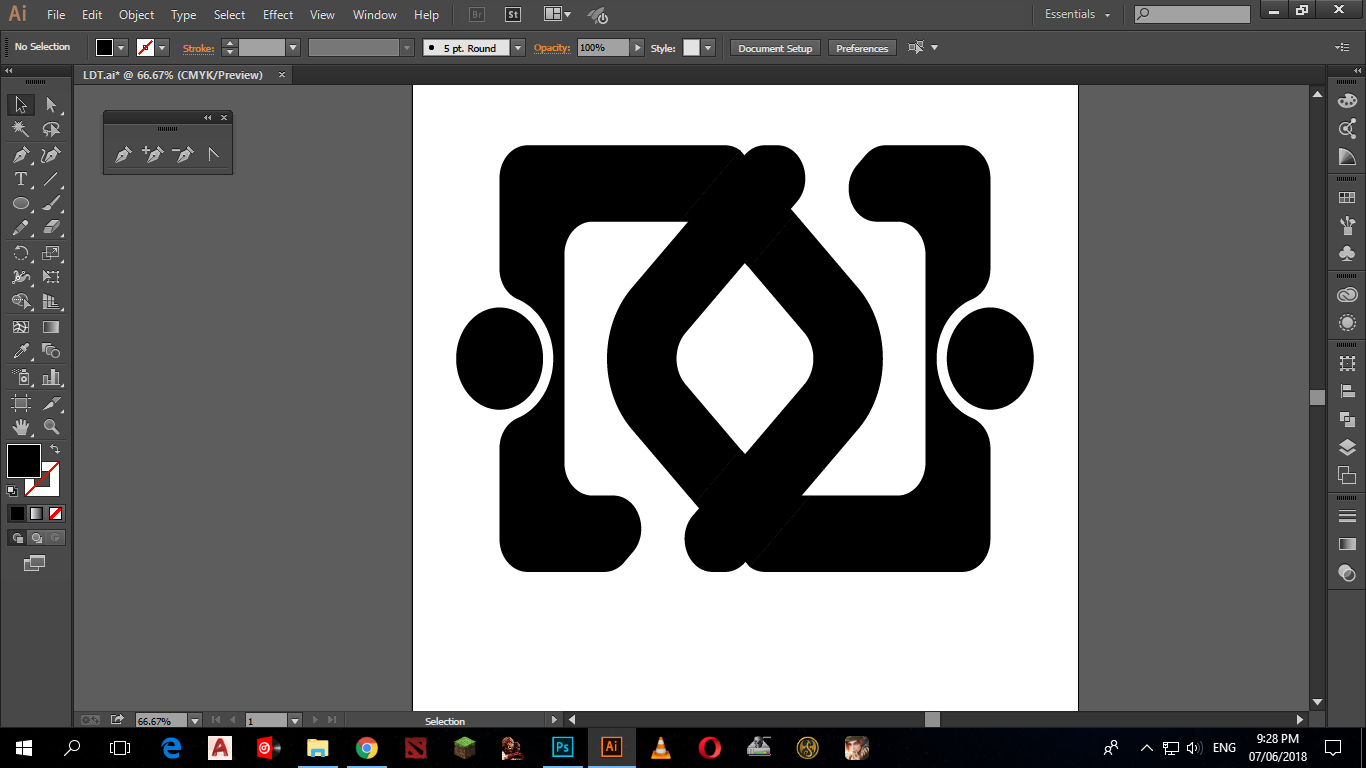
Task: Select the Gradient tool
Action: tap(51, 327)
